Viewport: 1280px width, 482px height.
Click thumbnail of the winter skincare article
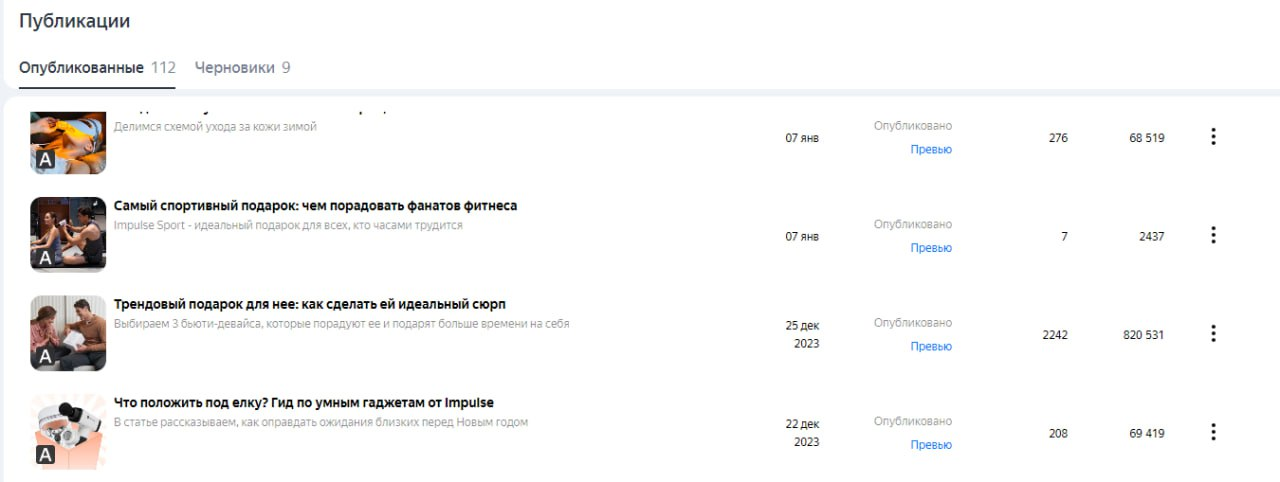(x=68, y=141)
